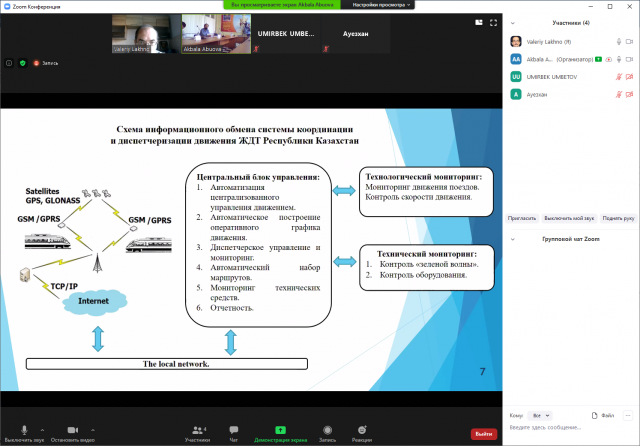Click the green Share Screen button

(280, 433)
